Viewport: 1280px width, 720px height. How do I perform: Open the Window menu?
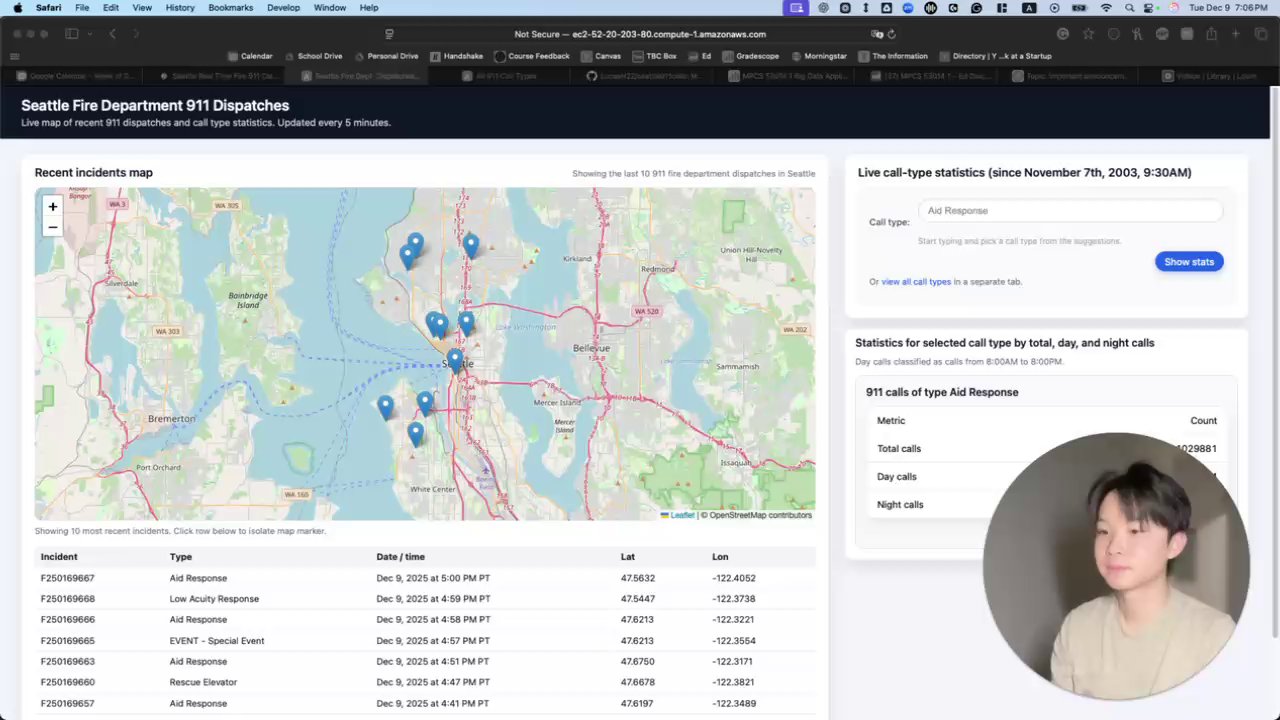point(330,7)
